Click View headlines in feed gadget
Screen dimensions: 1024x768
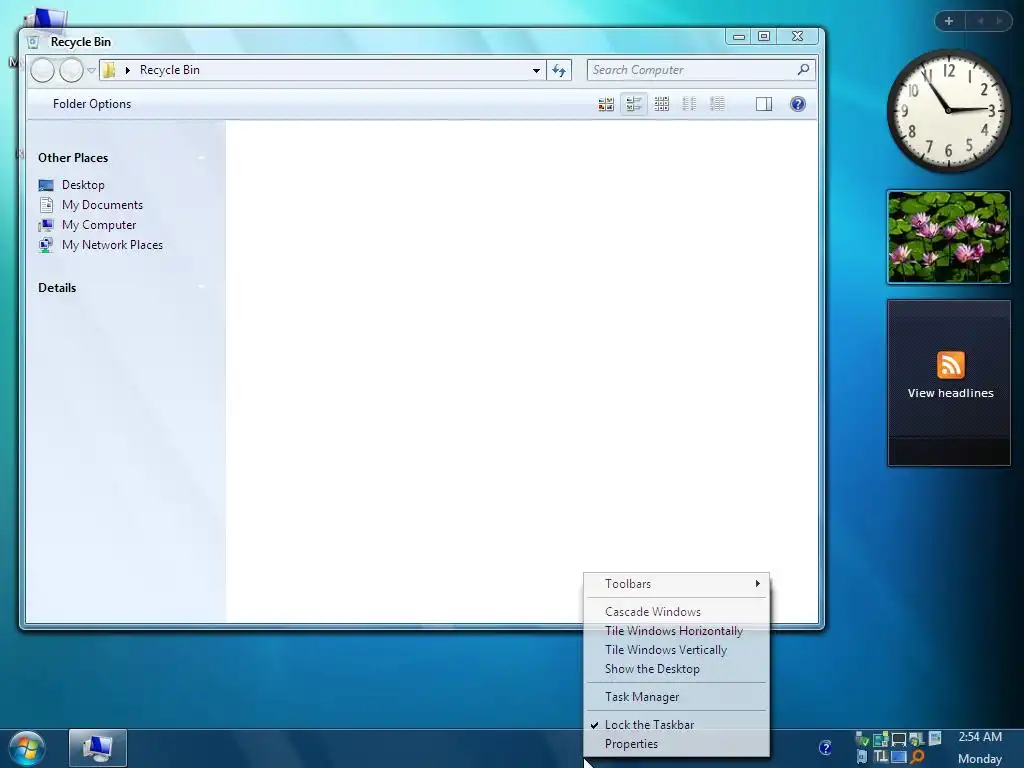(x=950, y=393)
